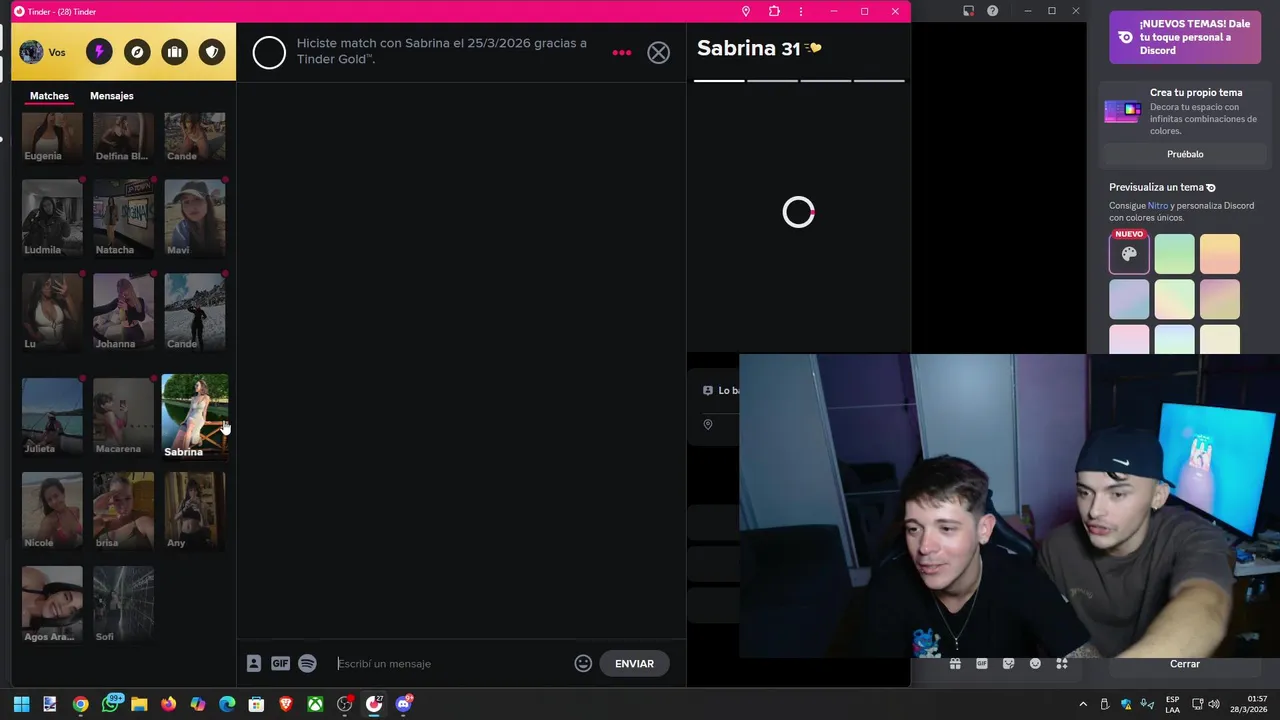Open Johanna's match thumbnail

coord(123,312)
